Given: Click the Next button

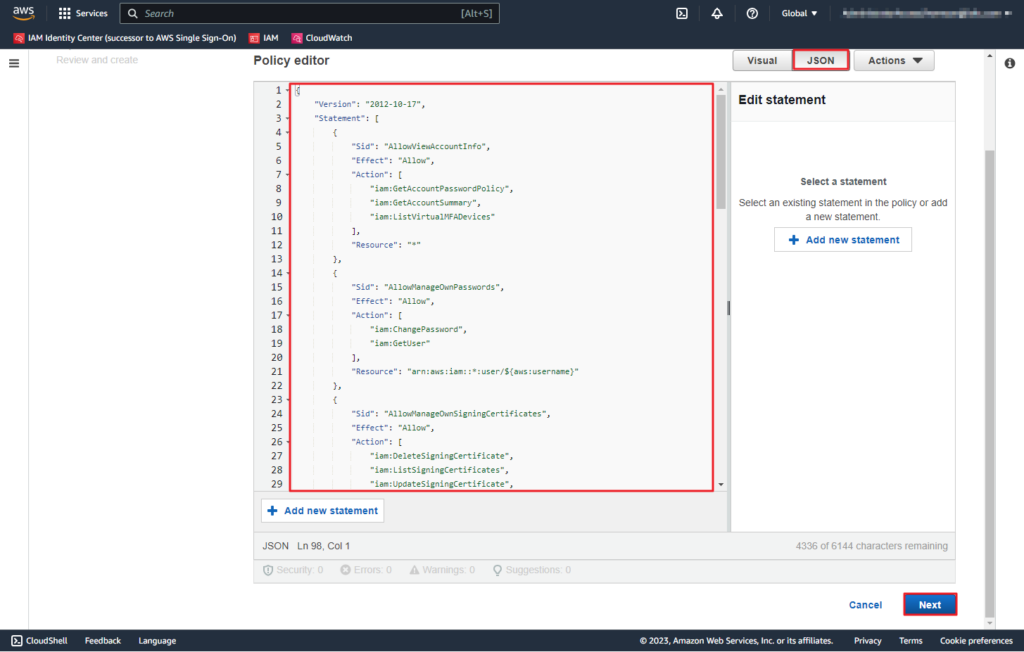Looking at the screenshot, I should pyautogui.click(x=930, y=604).
